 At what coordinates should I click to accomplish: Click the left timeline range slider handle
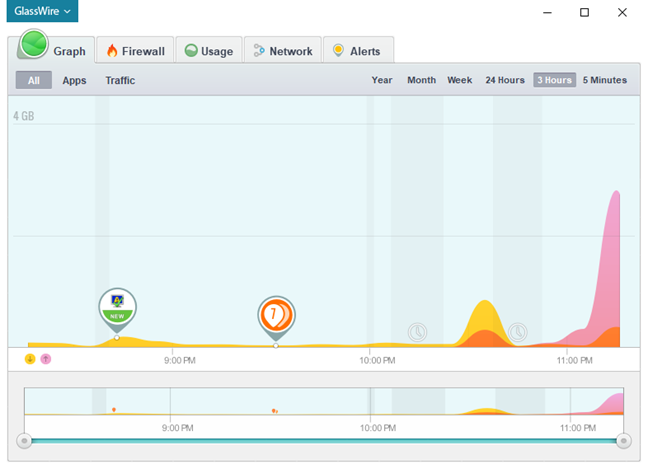pyautogui.click(x=24, y=441)
